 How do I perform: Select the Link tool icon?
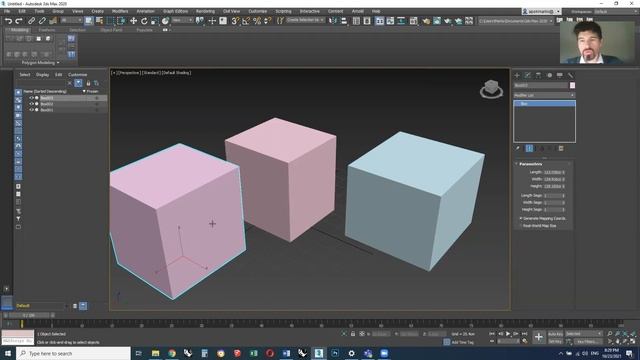point(31,21)
